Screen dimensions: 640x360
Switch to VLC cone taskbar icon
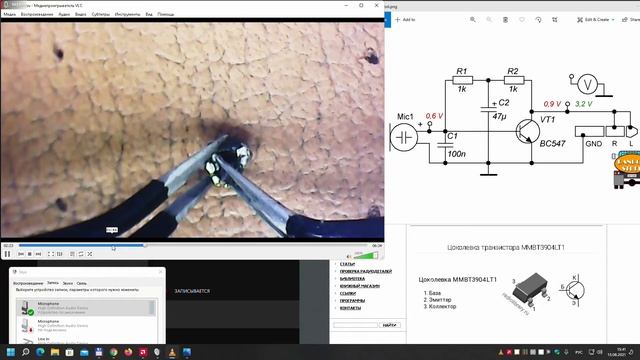[x=172, y=352]
